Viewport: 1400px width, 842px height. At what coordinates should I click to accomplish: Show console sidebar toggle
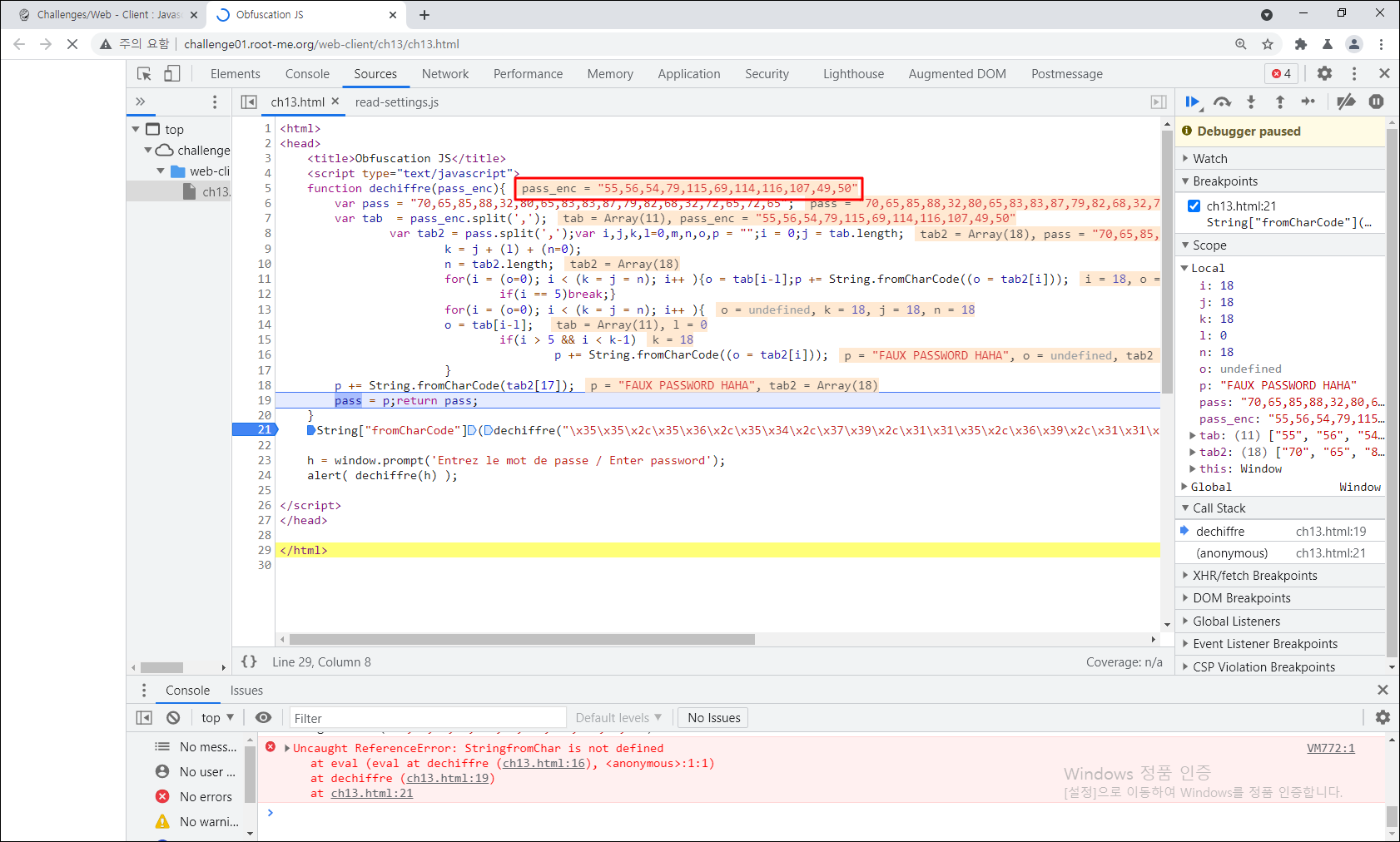pos(144,717)
